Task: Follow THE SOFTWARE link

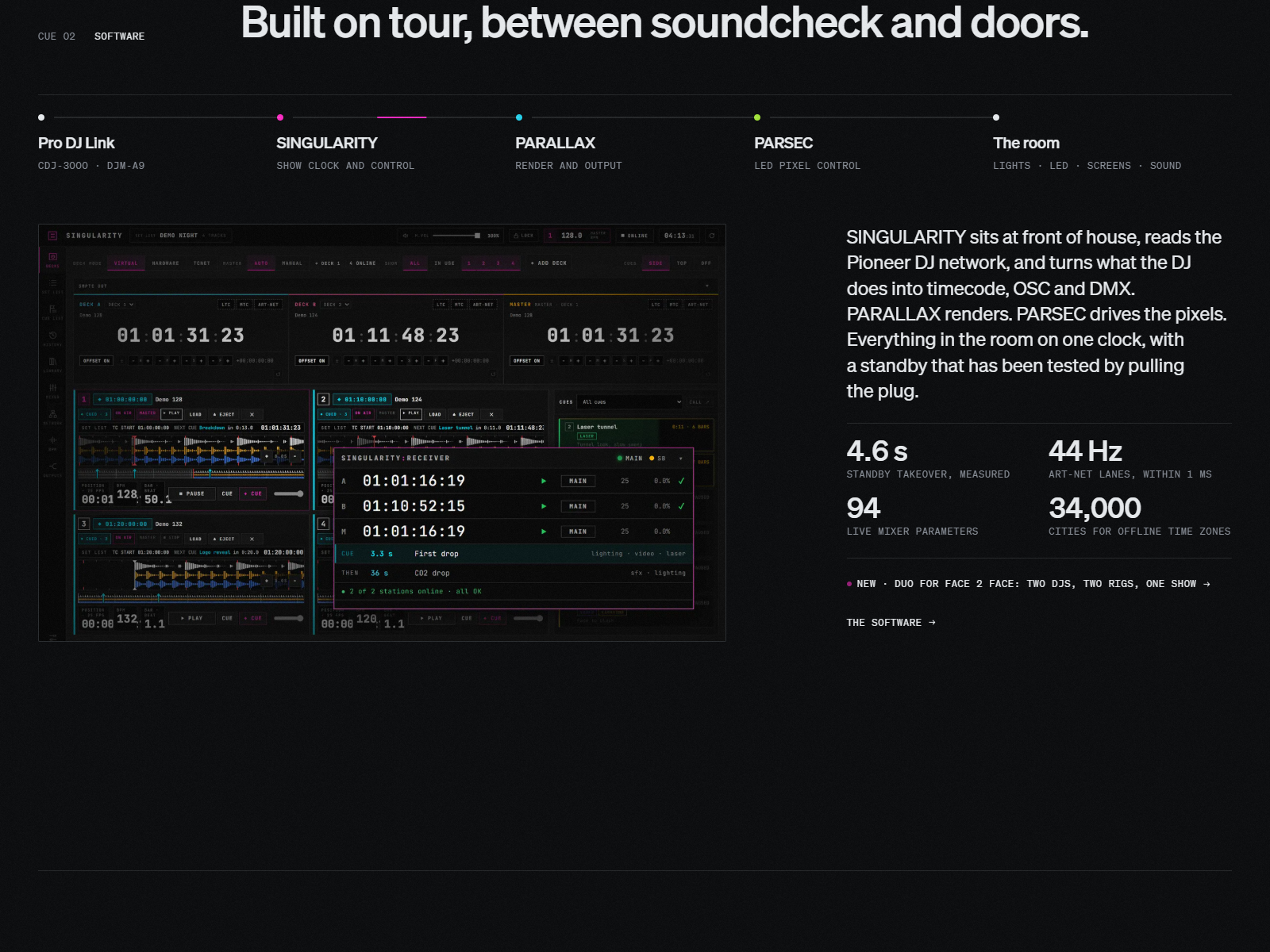Action: click(891, 623)
